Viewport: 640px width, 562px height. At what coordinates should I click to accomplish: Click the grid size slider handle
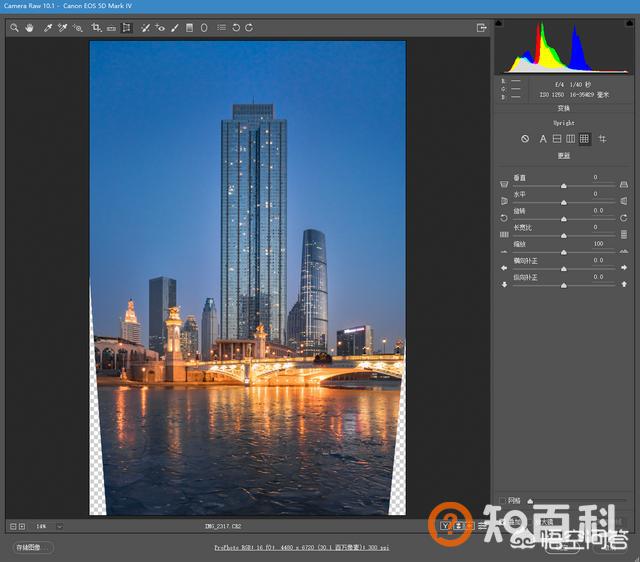(530, 501)
